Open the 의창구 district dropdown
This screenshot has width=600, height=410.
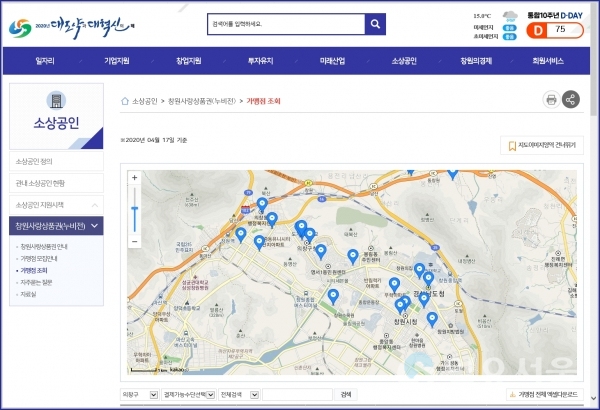[138, 395]
